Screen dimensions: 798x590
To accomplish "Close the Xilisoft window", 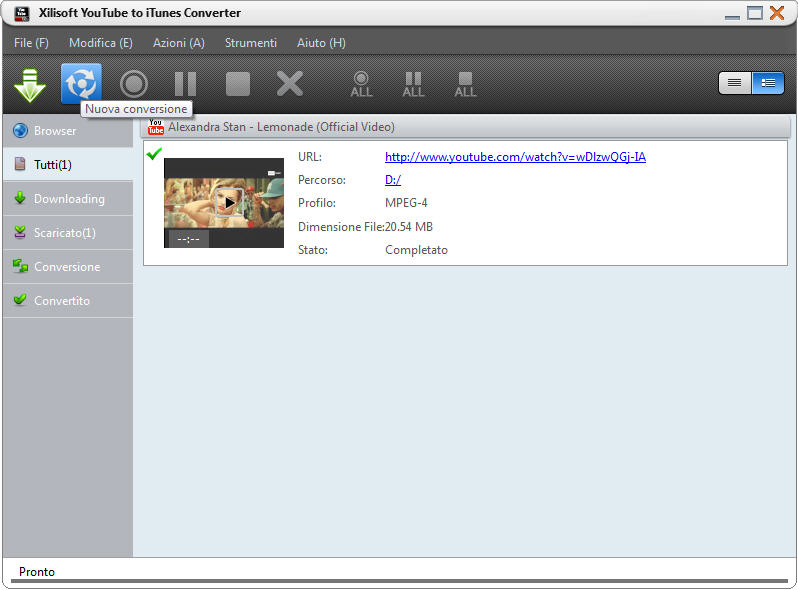I will point(777,13).
